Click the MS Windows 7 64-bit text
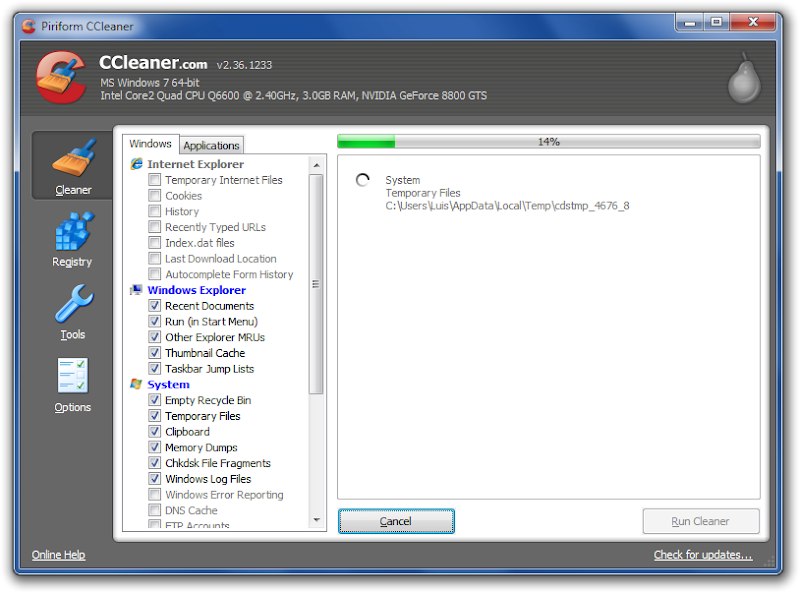The width and height of the screenshot is (800, 594). pyautogui.click(x=149, y=83)
